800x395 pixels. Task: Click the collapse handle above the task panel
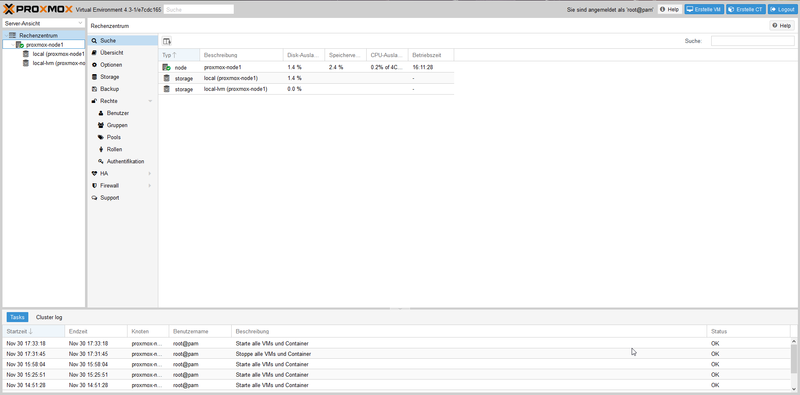(x=399, y=309)
